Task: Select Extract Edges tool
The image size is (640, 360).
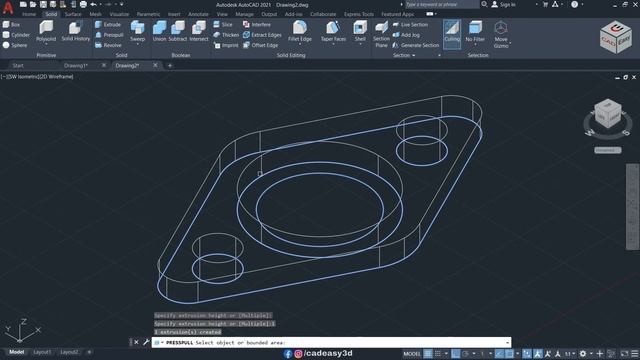Action: (262, 35)
